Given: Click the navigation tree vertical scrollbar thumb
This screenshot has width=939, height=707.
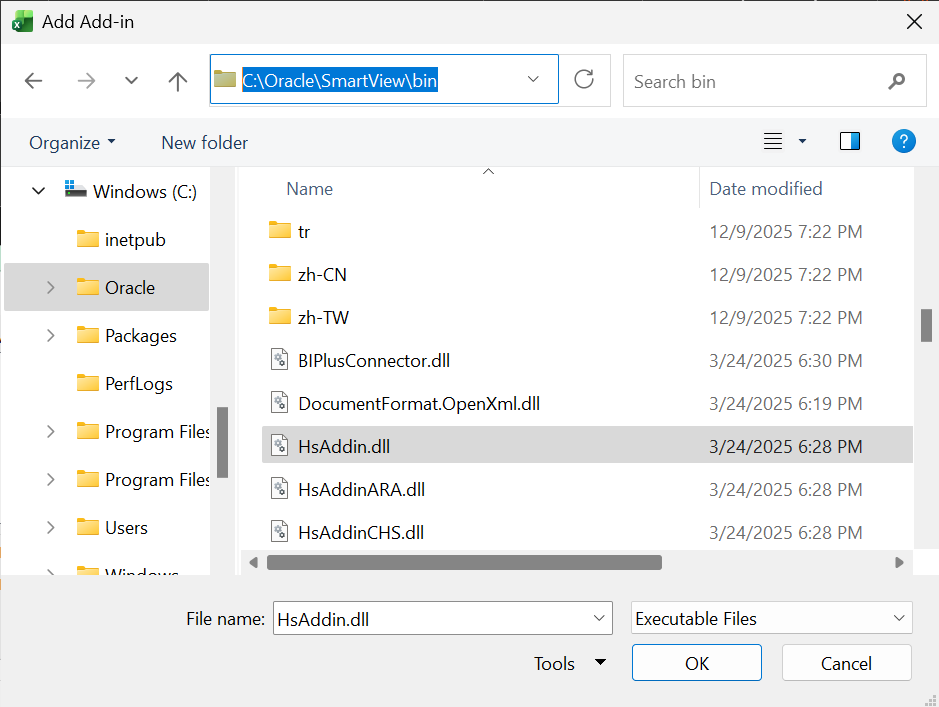Looking at the screenshot, I should [222, 442].
